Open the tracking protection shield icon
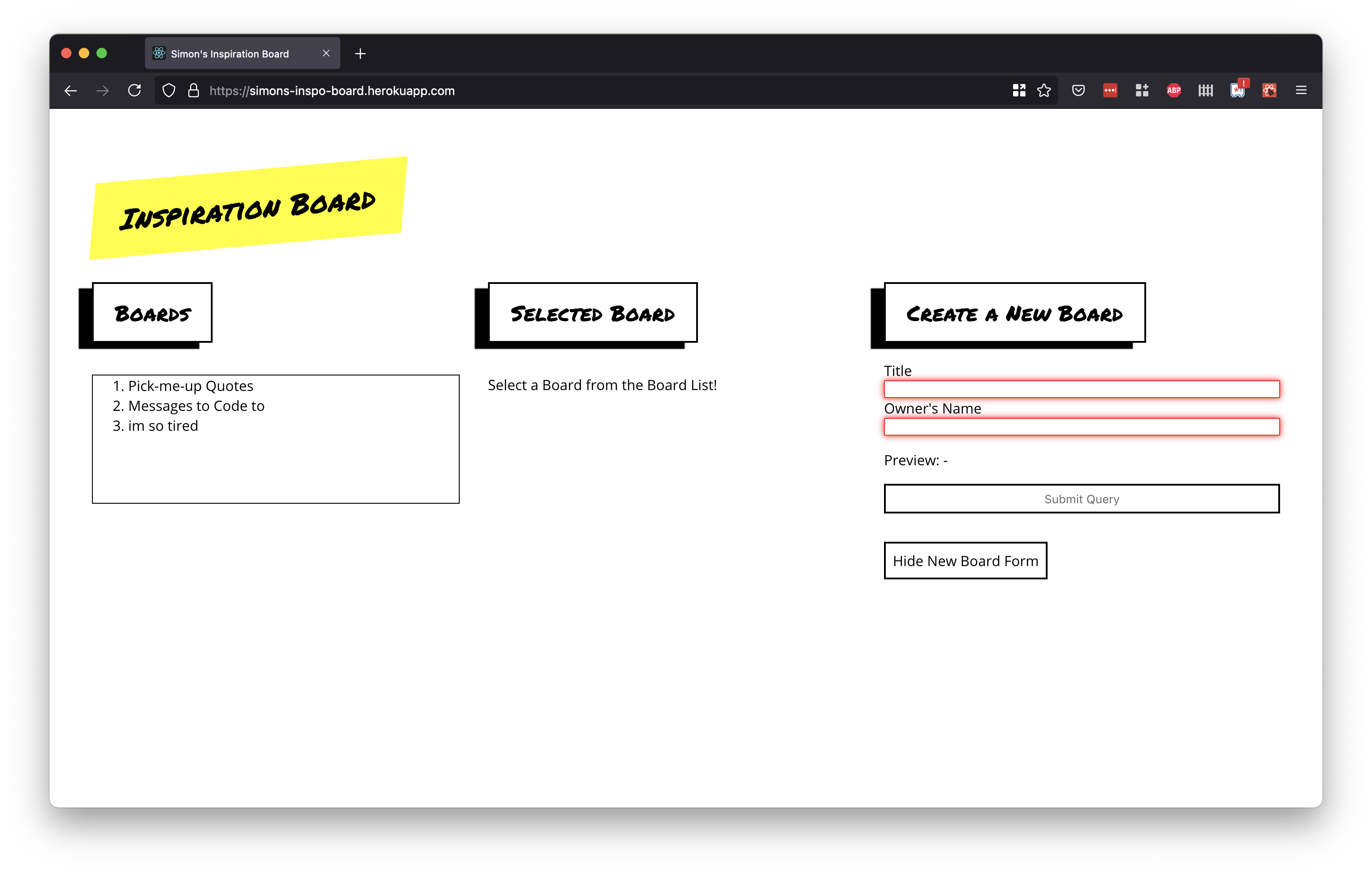 coord(169,91)
